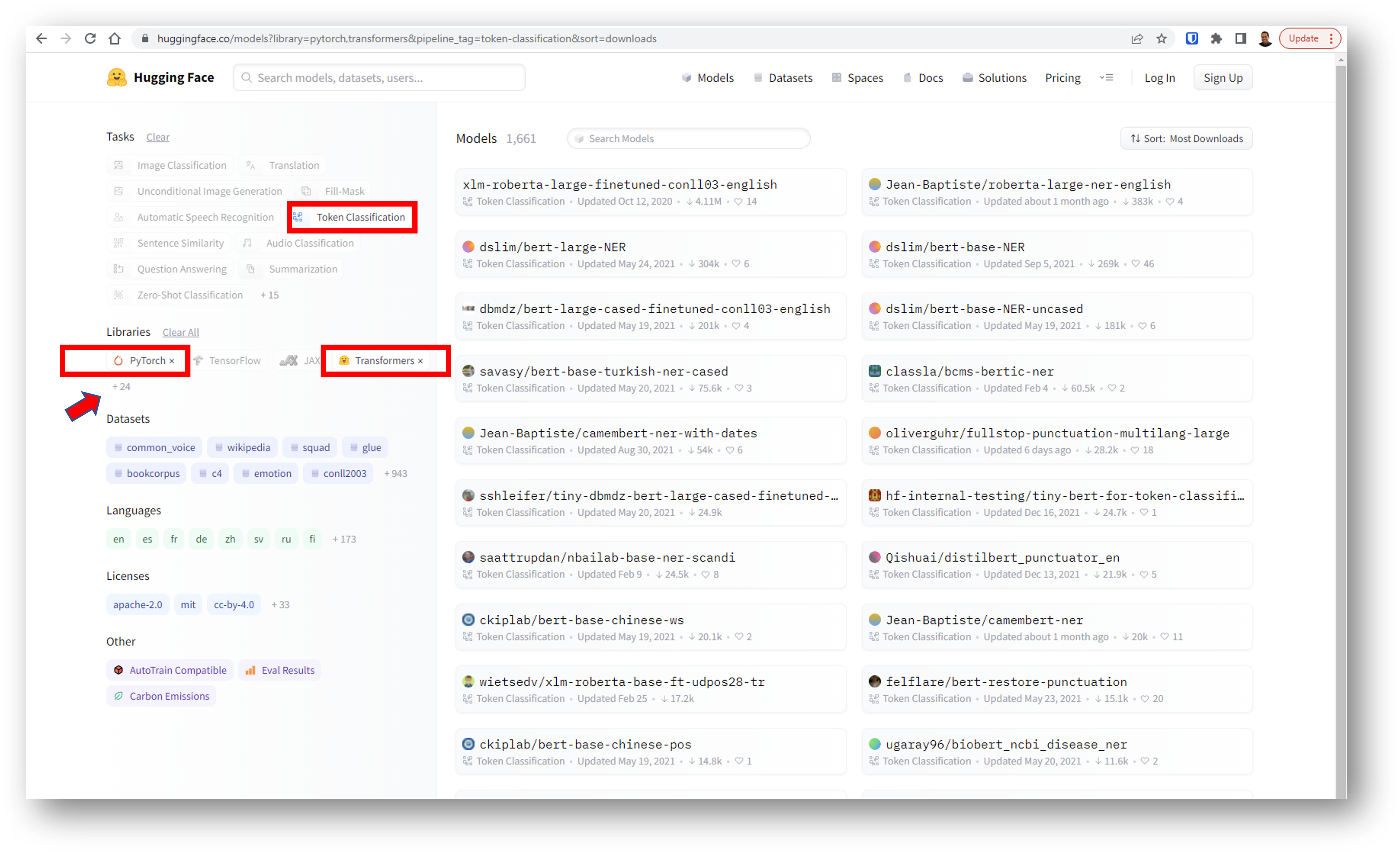Click the Sign Up button
This screenshot has width=1400, height=852.
pyautogui.click(x=1222, y=78)
